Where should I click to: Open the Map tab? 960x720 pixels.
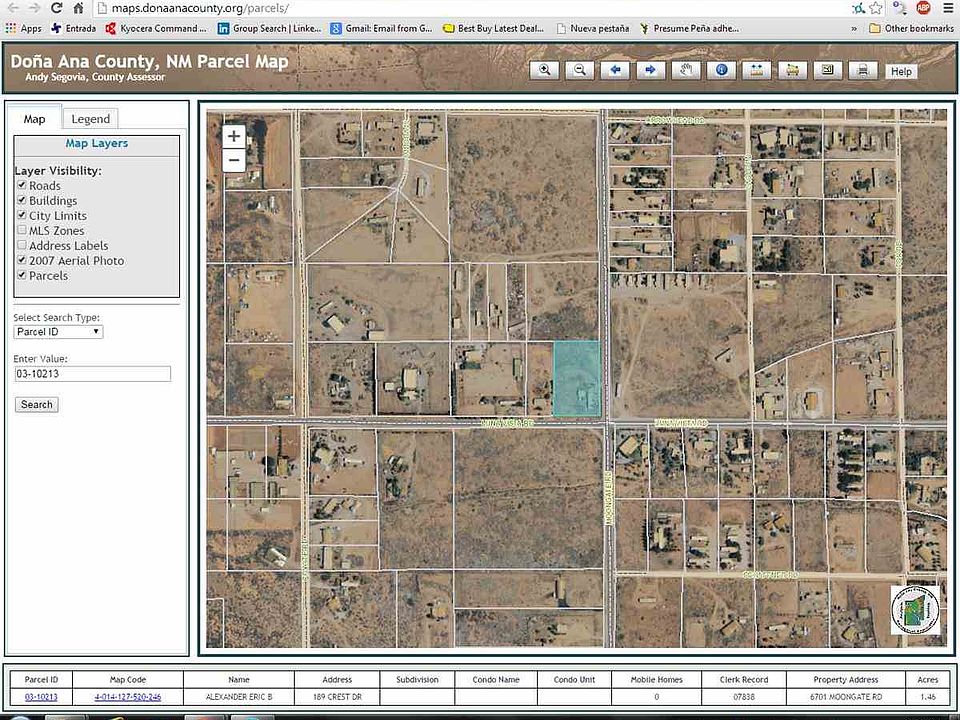coord(35,119)
